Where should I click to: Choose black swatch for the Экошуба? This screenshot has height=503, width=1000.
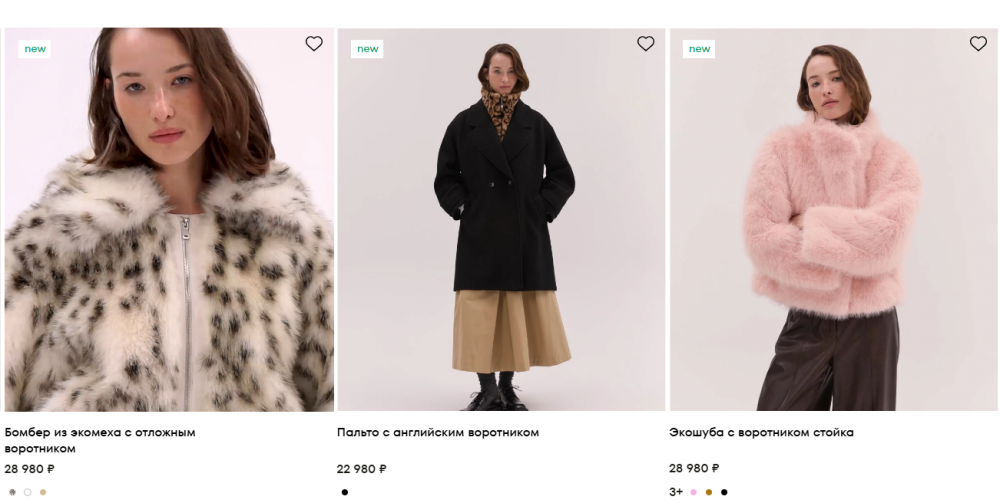[724, 492]
